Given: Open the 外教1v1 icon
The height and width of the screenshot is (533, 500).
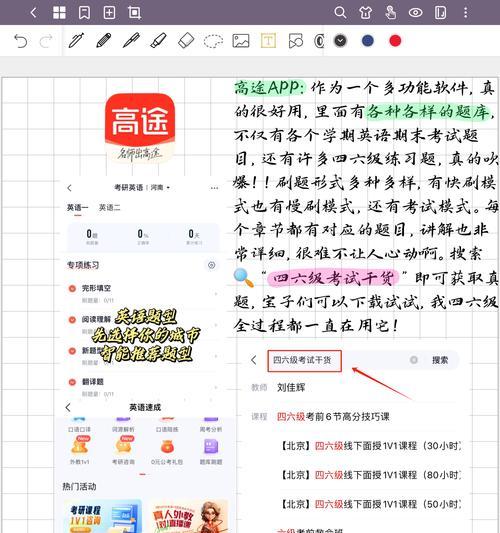Looking at the screenshot, I should (80, 451).
